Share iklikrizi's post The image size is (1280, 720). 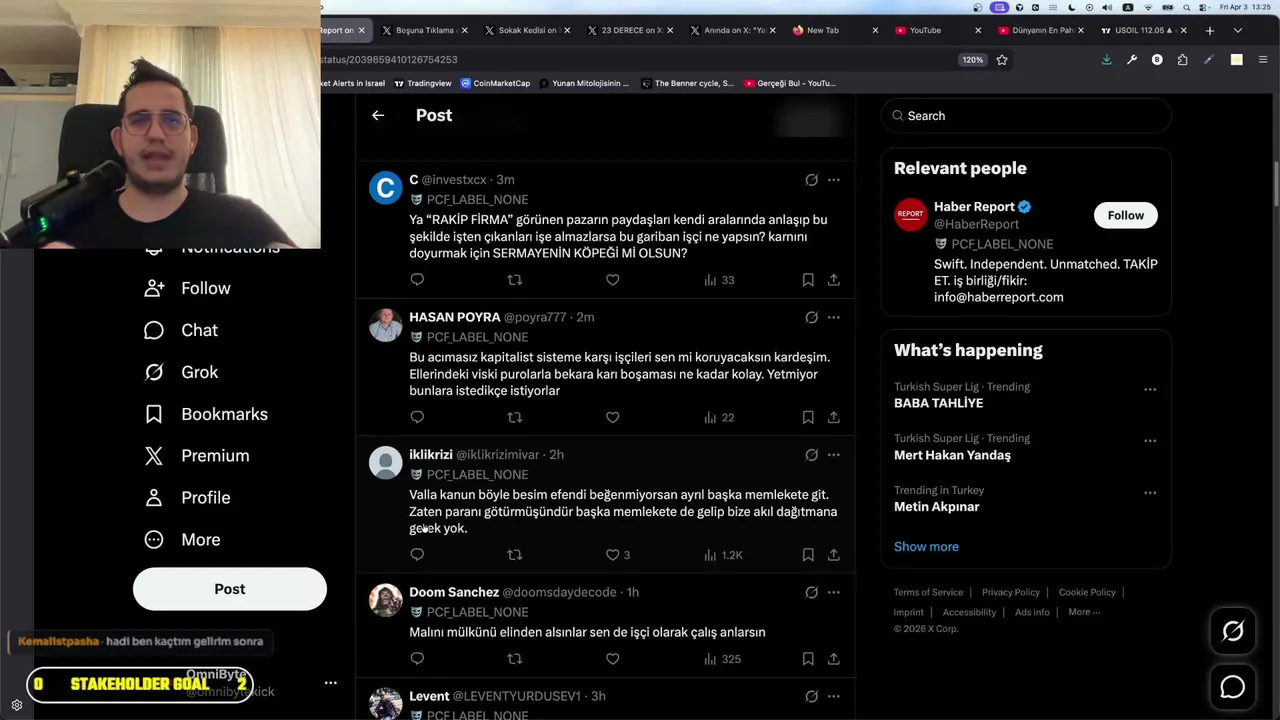coord(833,555)
